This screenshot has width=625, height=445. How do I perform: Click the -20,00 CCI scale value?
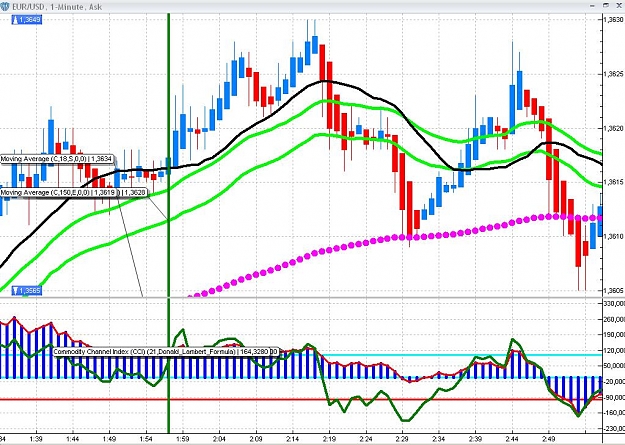(615, 382)
